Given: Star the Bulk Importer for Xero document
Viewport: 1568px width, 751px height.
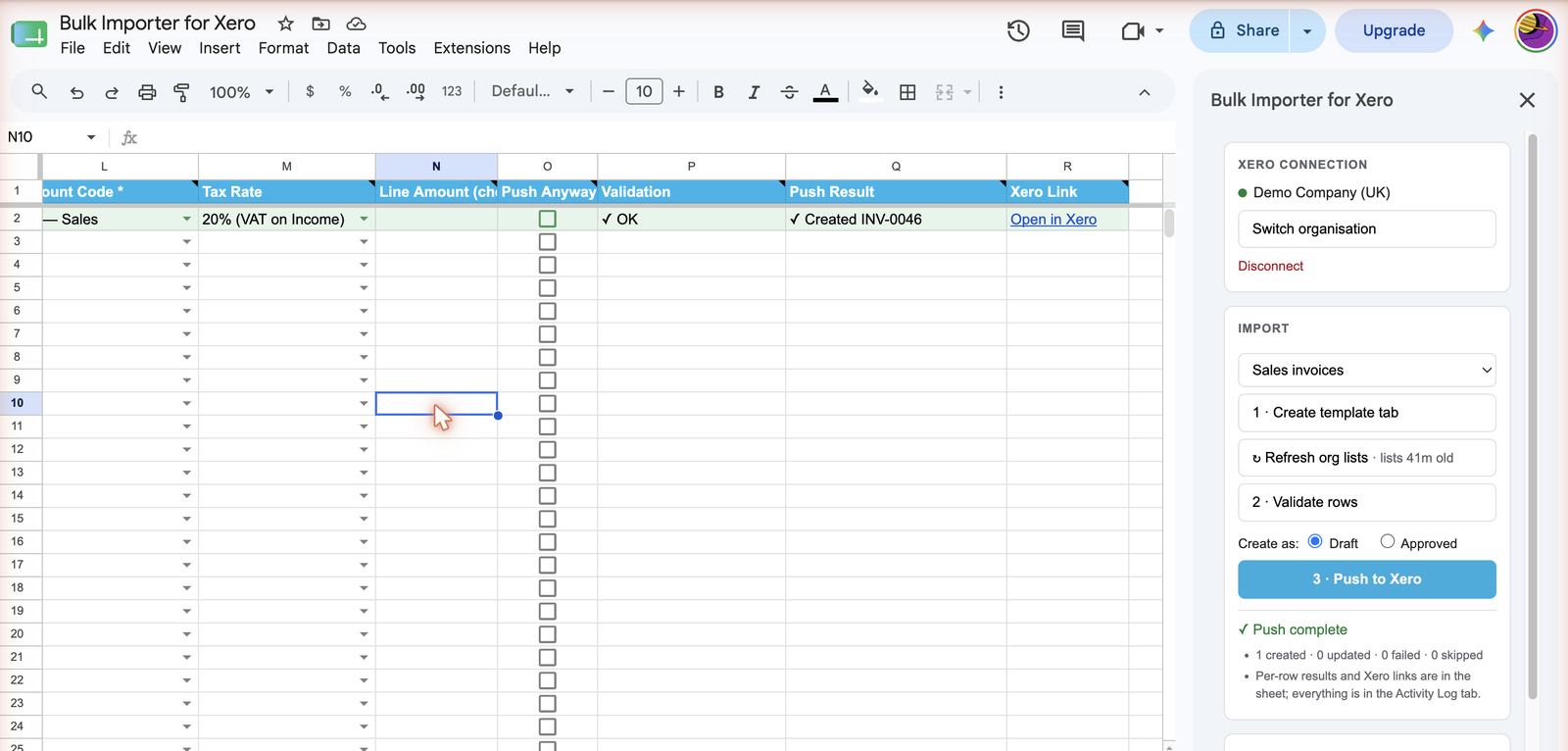Looking at the screenshot, I should [286, 23].
